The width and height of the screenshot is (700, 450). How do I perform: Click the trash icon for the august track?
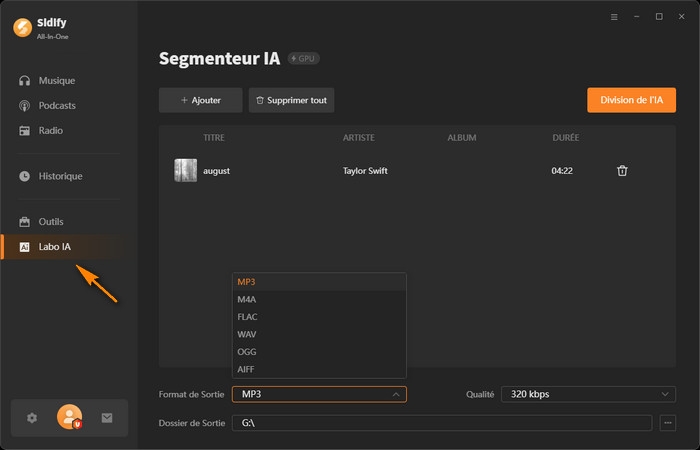[622, 171]
